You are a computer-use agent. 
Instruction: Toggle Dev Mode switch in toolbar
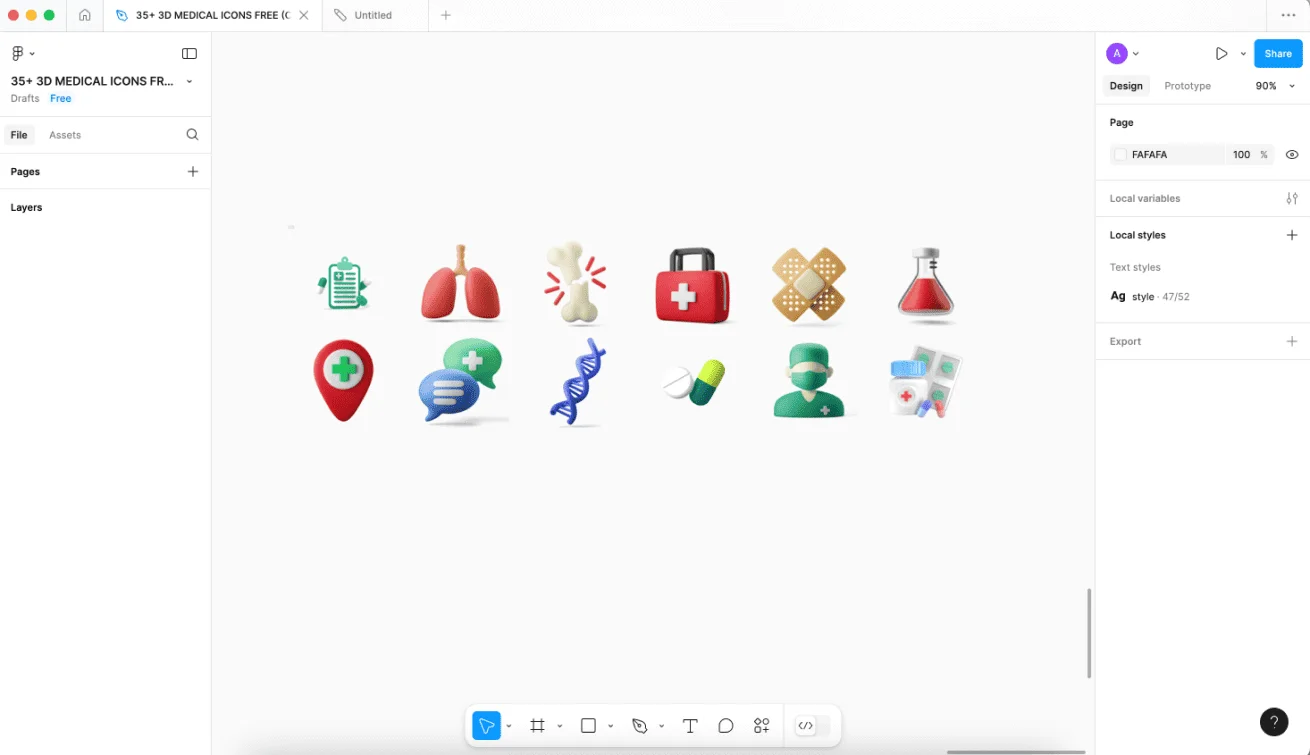812,726
